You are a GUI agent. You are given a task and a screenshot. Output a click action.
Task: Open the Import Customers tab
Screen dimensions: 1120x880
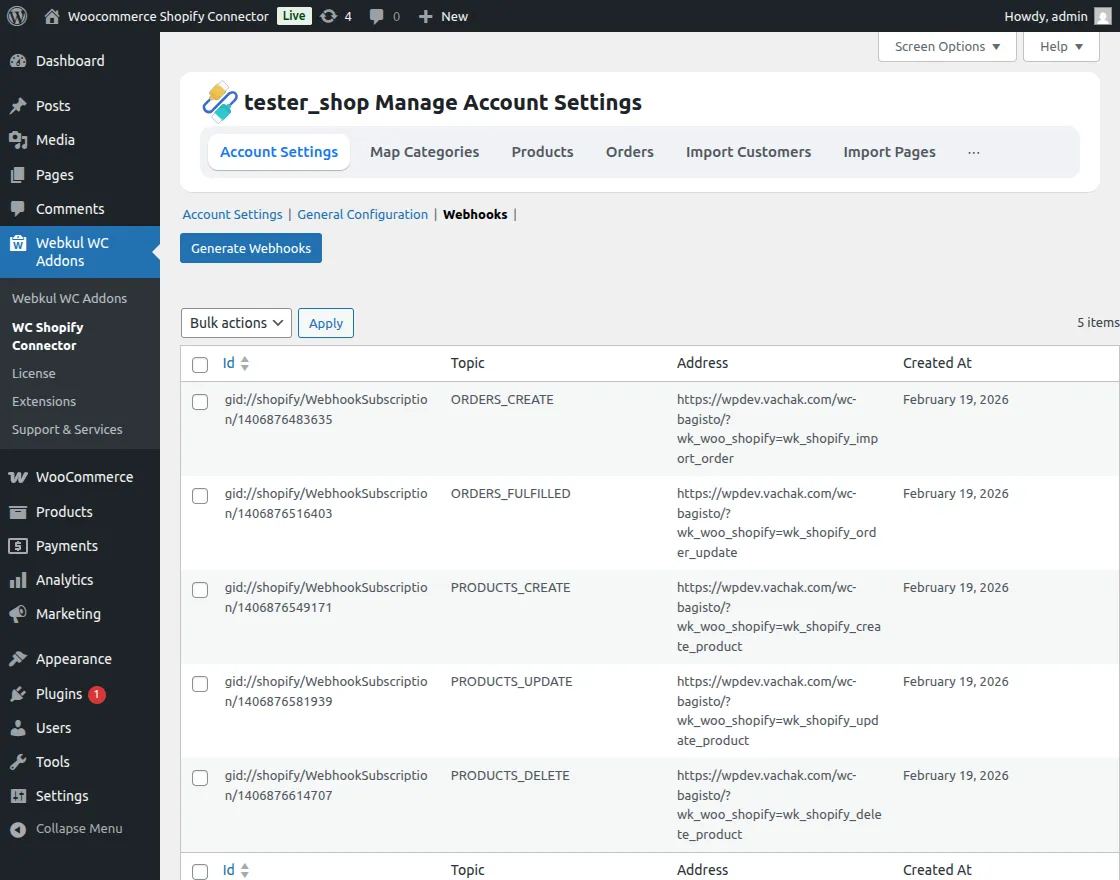pyautogui.click(x=748, y=152)
